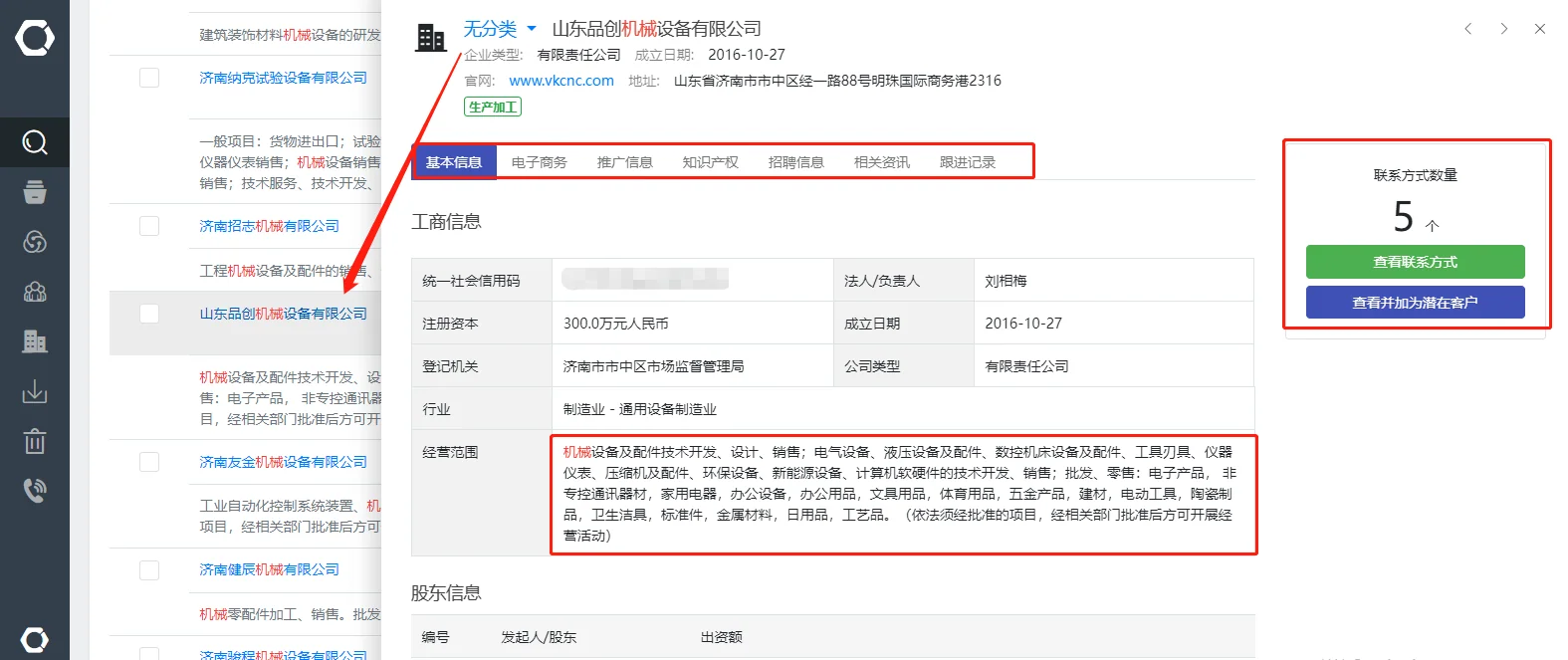
Task: Tick checkbox for 济南健辰机械有限公司
Action: (x=149, y=569)
